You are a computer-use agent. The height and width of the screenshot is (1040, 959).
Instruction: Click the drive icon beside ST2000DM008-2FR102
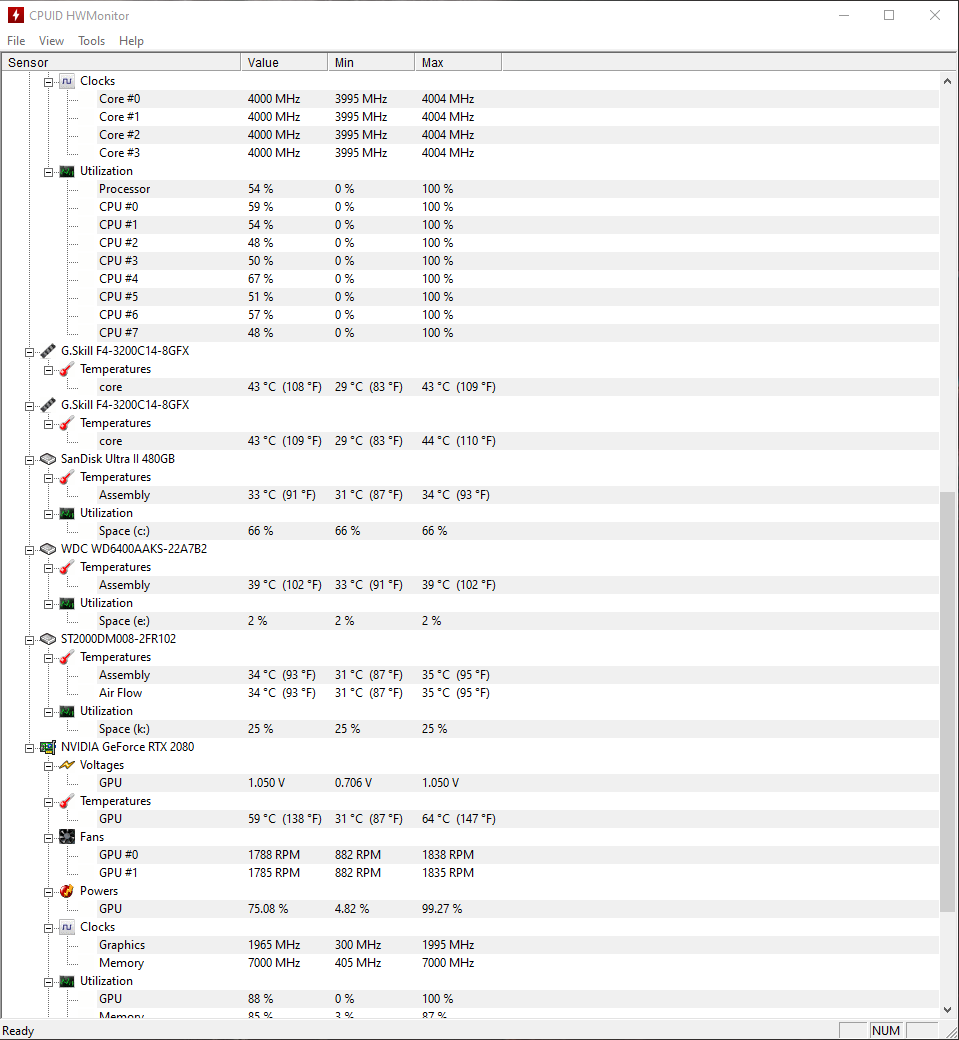[x=48, y=639]
